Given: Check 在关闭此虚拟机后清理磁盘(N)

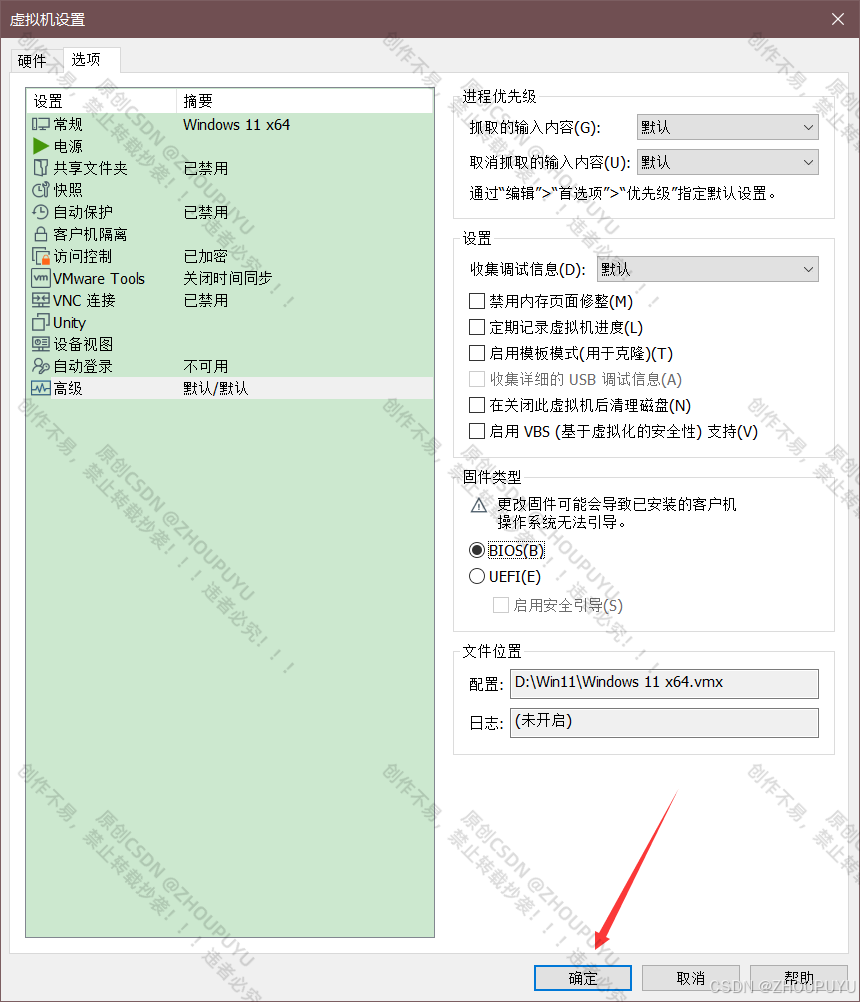Looking at the screenshot, I should pos(477,405).
